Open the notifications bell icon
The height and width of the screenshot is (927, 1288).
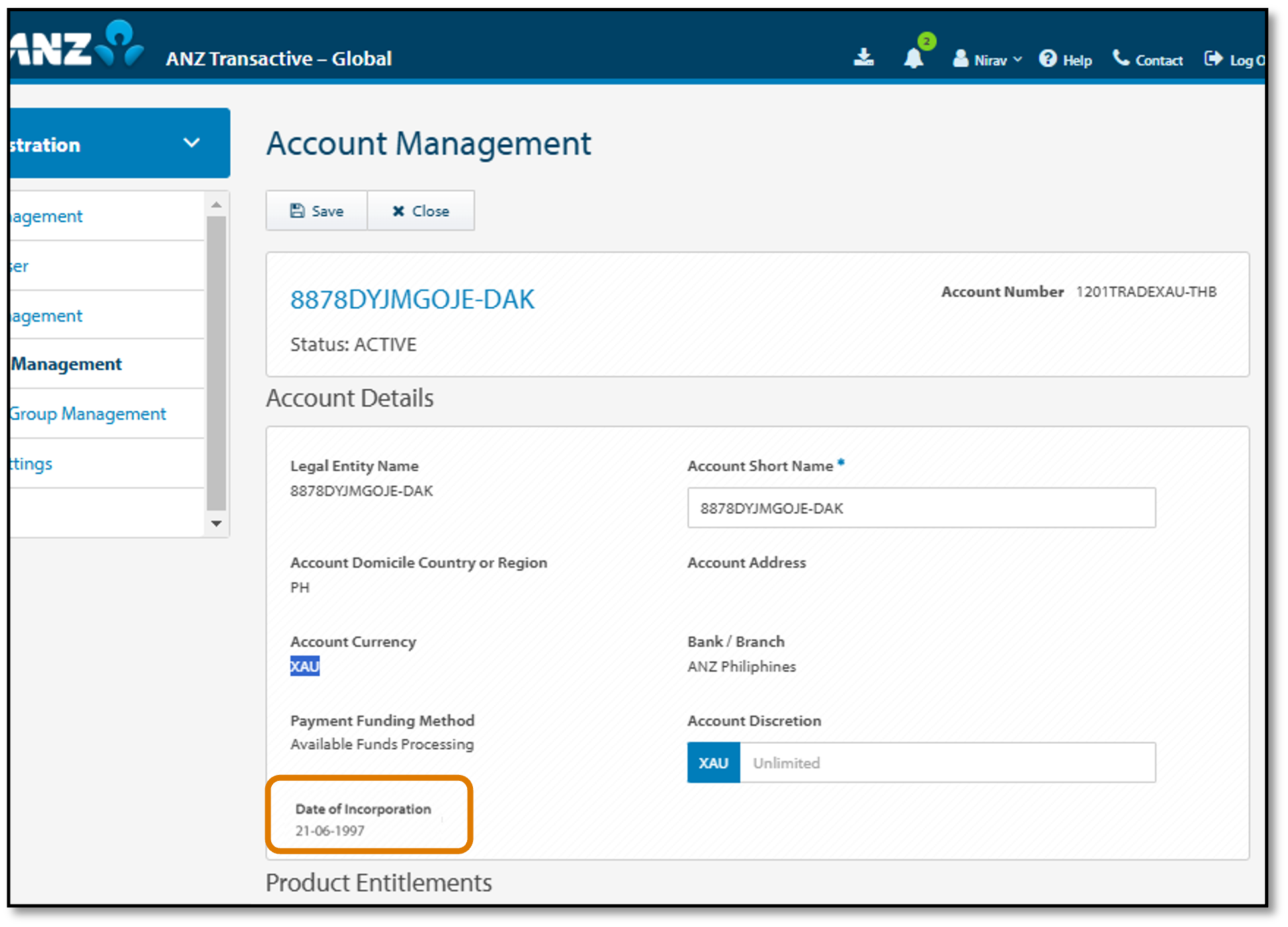pyautogui.click(x=914, y=58)
